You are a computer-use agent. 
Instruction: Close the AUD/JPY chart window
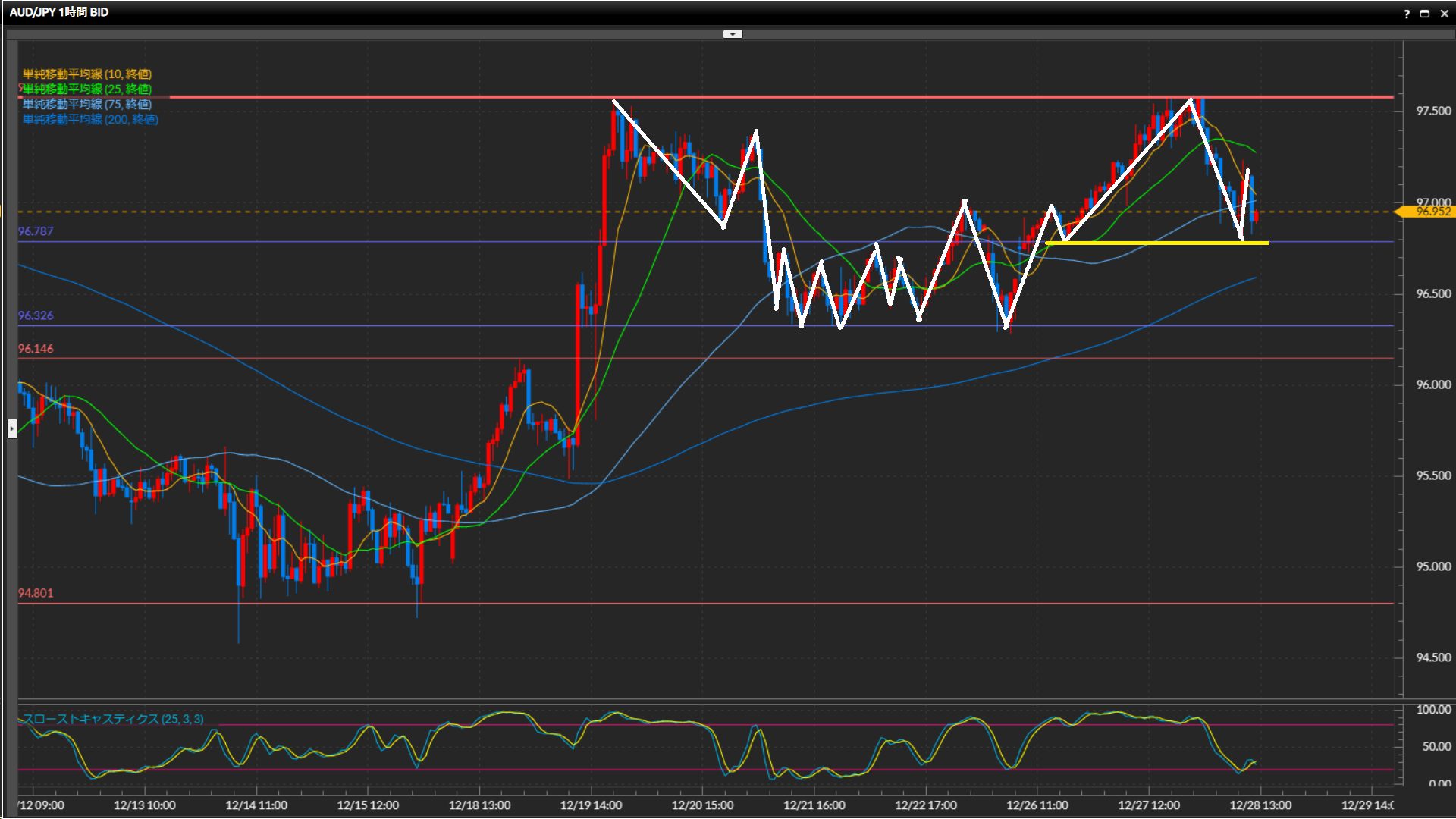click(x=1443, y=13)
